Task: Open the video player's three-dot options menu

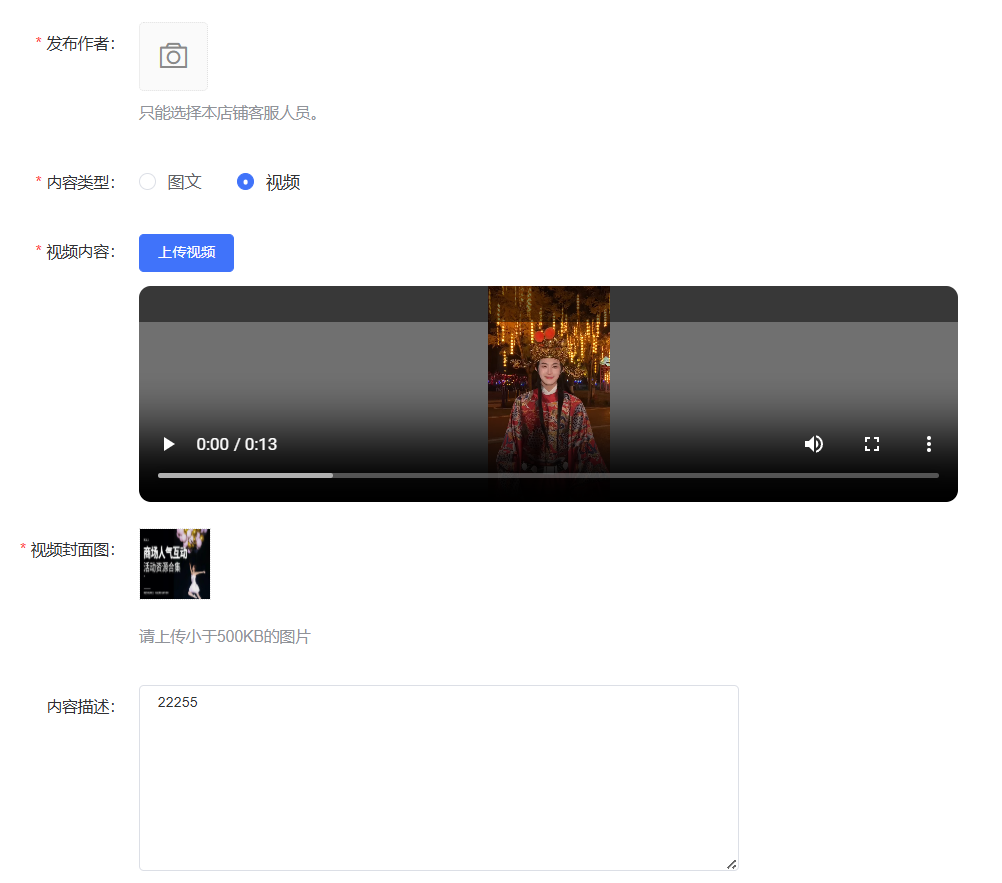Action: pos(928,444)
